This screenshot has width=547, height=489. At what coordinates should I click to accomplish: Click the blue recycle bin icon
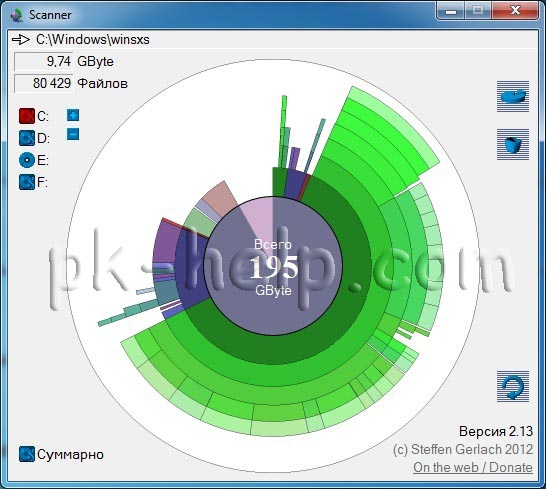pyautogui.click(x=513, y=144)
